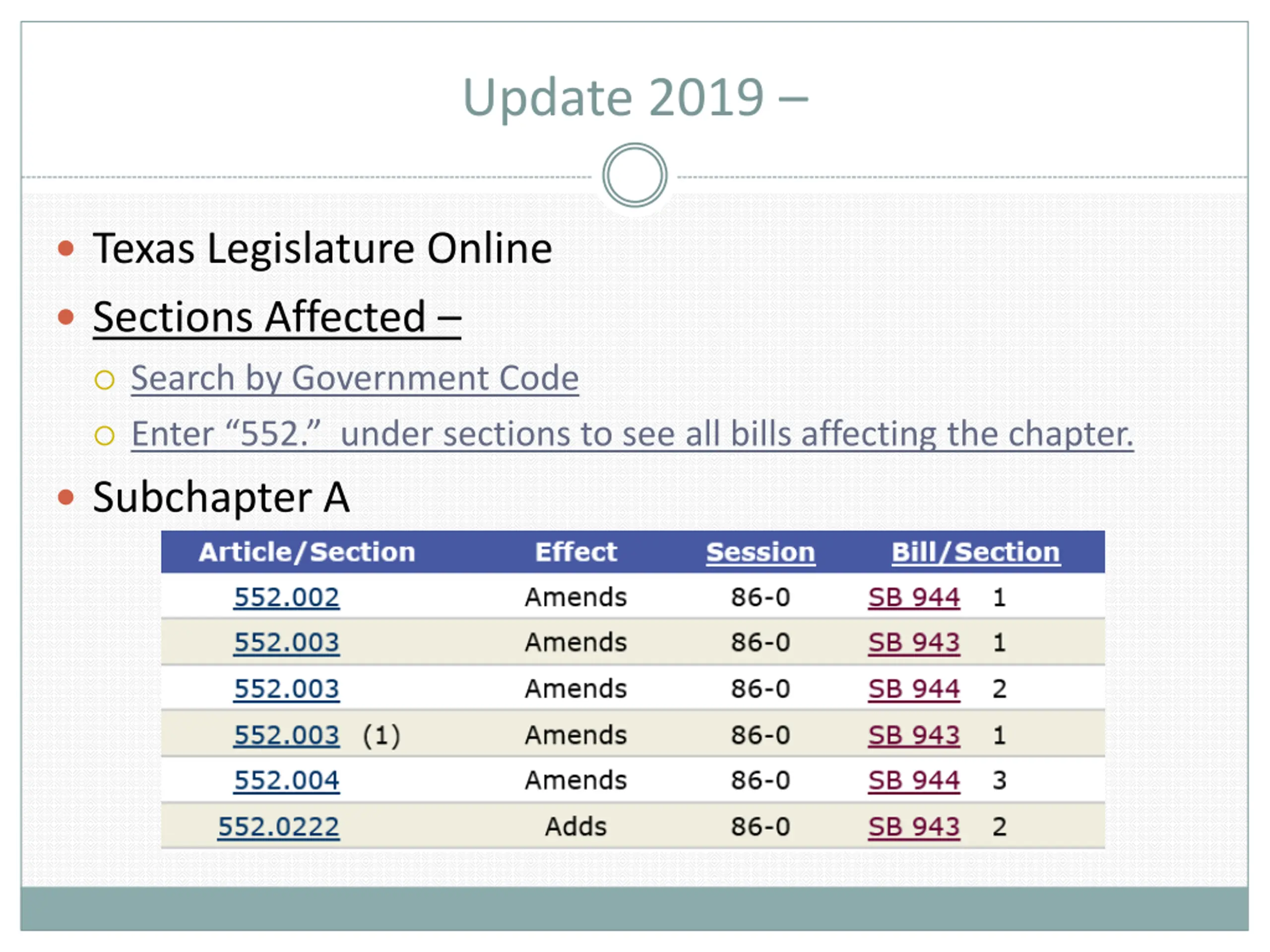Screen dimensions: 1270x952
Task: Click the circle ornament under the title
Action: tap(635, 175)
